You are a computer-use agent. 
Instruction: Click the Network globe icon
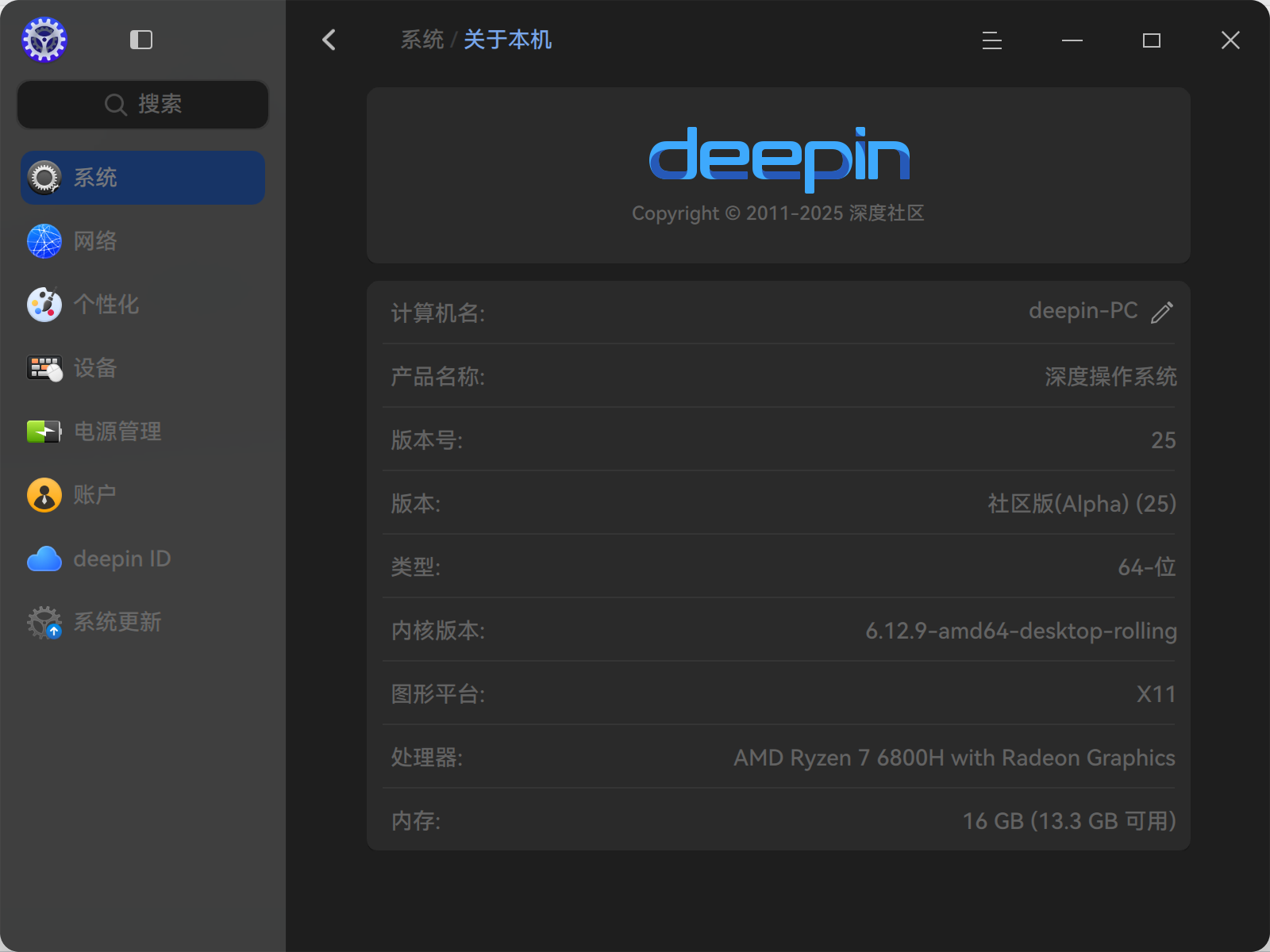tap(44, 241)
